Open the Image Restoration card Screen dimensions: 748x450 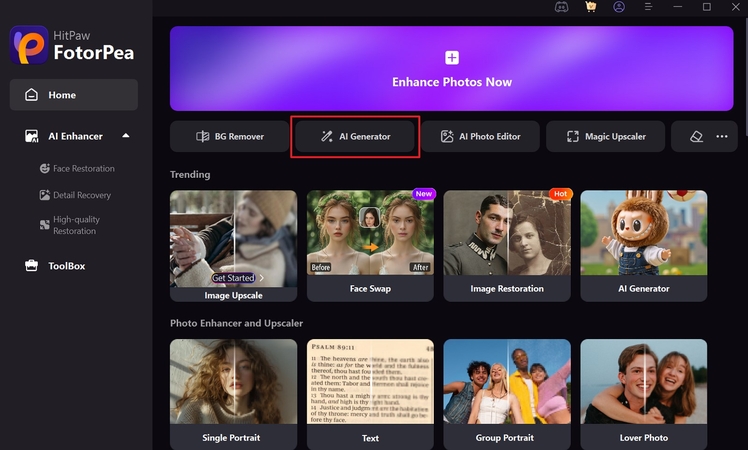tap(507, 246)
